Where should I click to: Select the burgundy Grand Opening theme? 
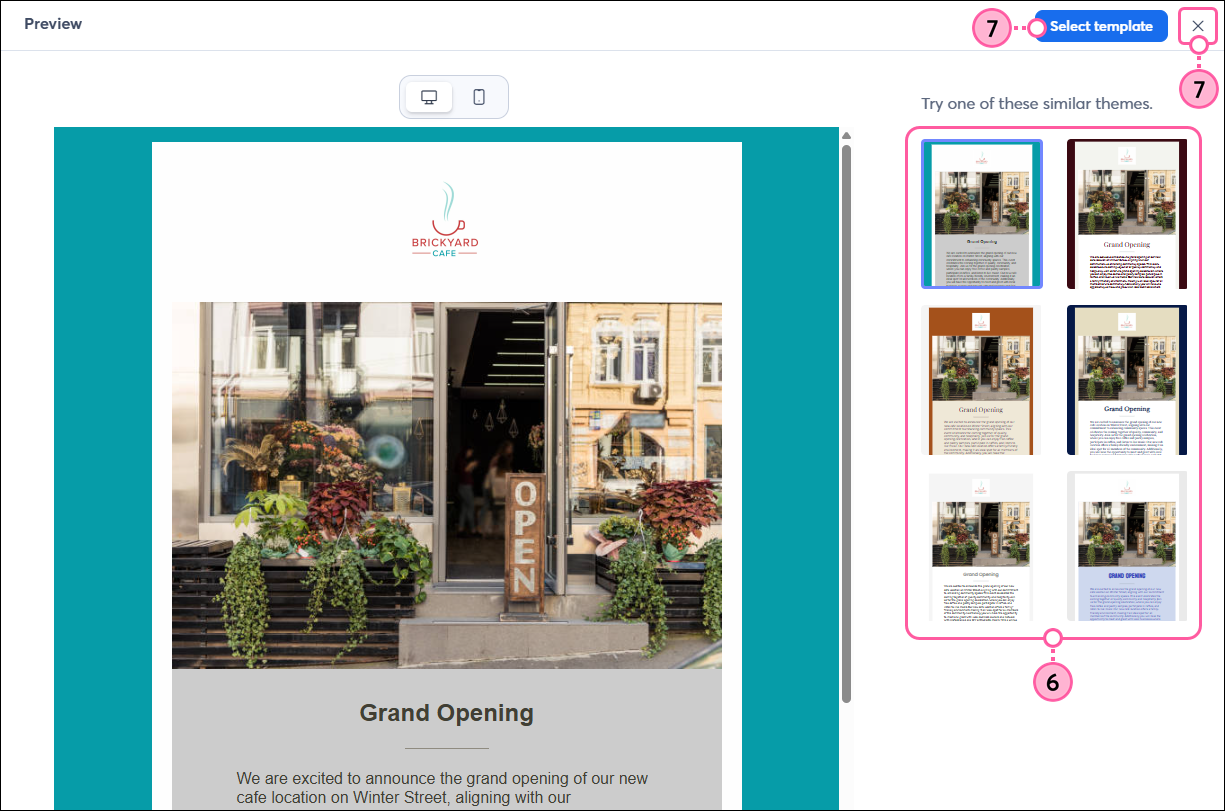coord(1127,214)
